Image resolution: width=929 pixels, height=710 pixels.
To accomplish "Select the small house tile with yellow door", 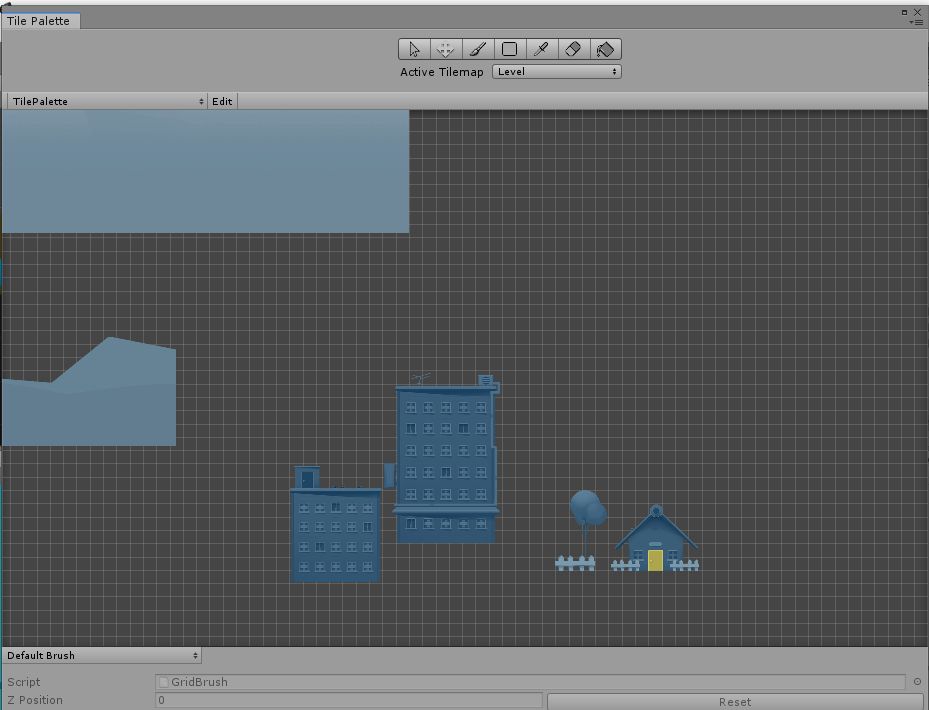I will pyautogui.click(x=655, y=542).
